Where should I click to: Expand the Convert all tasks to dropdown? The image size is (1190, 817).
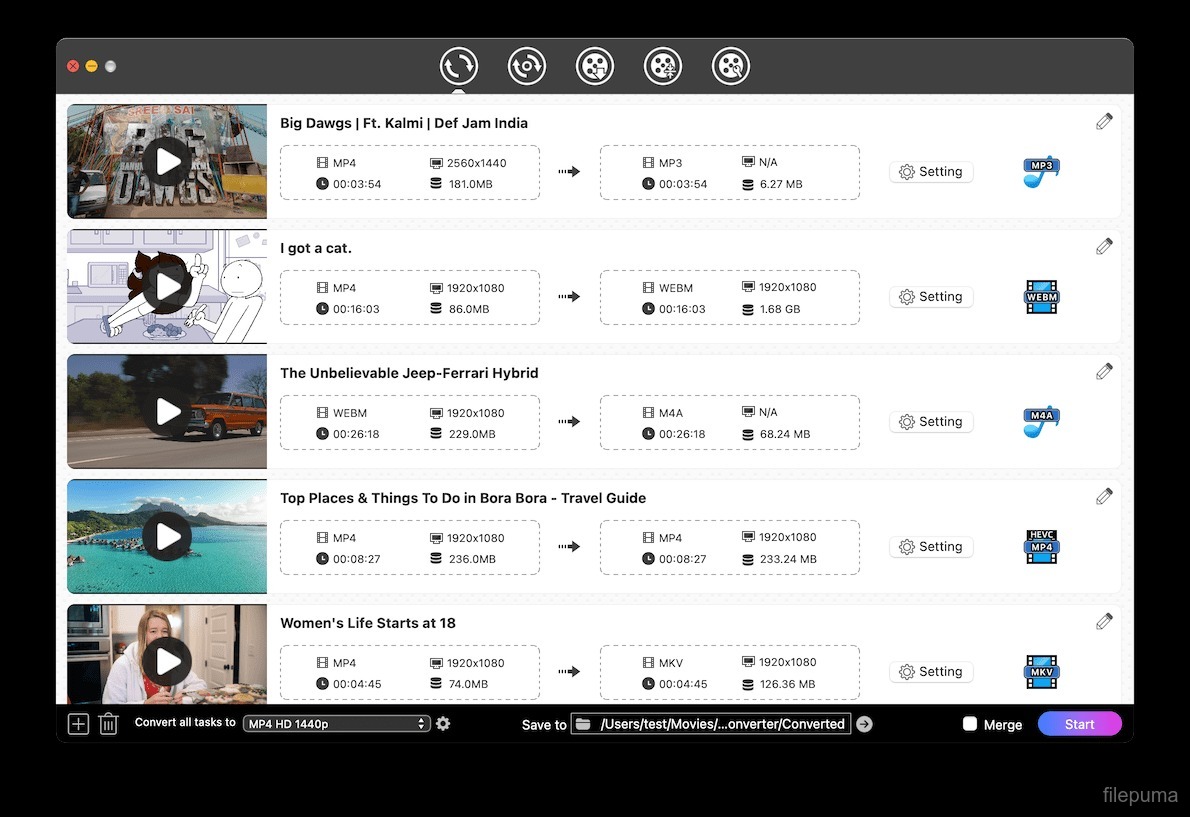click(x=336, y=724)
